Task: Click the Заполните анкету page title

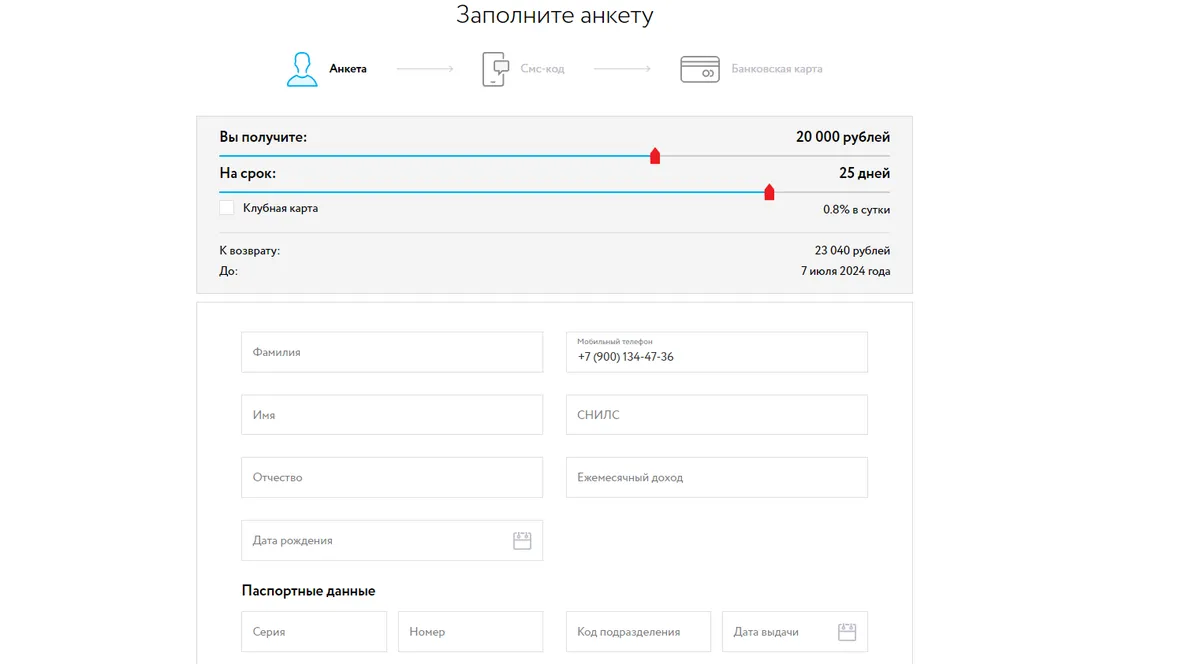Action: [555, 15]
